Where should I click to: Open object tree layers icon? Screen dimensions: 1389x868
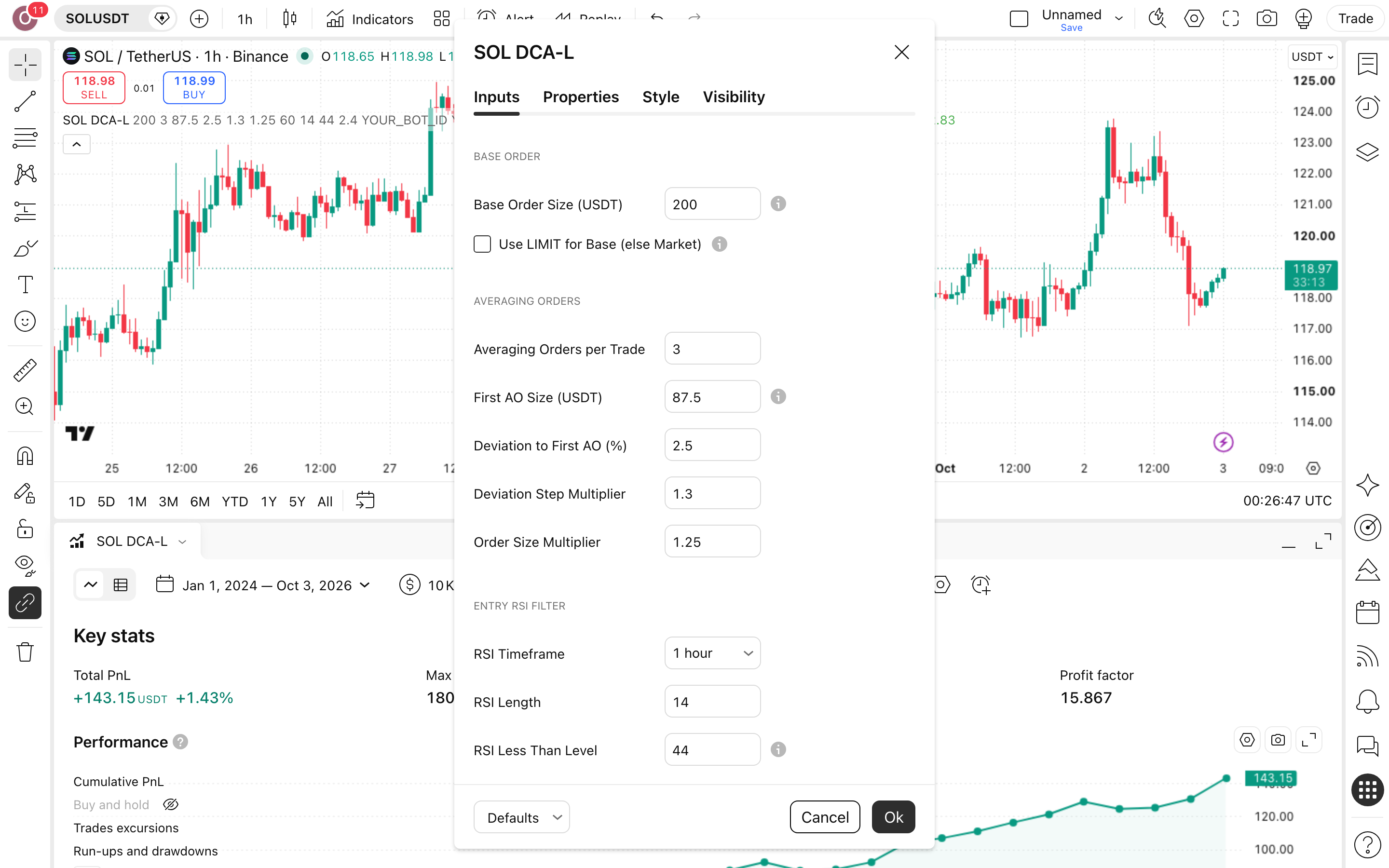1368,151
